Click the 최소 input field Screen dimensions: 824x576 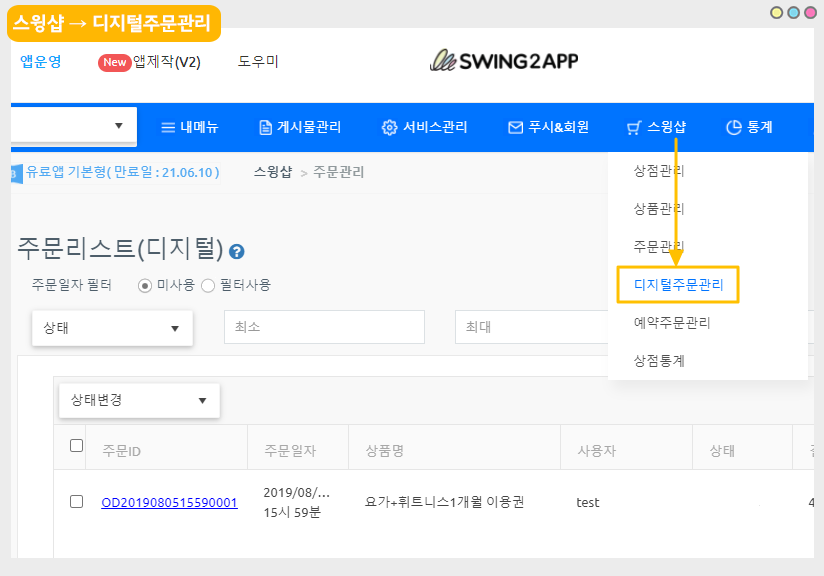(x=325, y=327)
